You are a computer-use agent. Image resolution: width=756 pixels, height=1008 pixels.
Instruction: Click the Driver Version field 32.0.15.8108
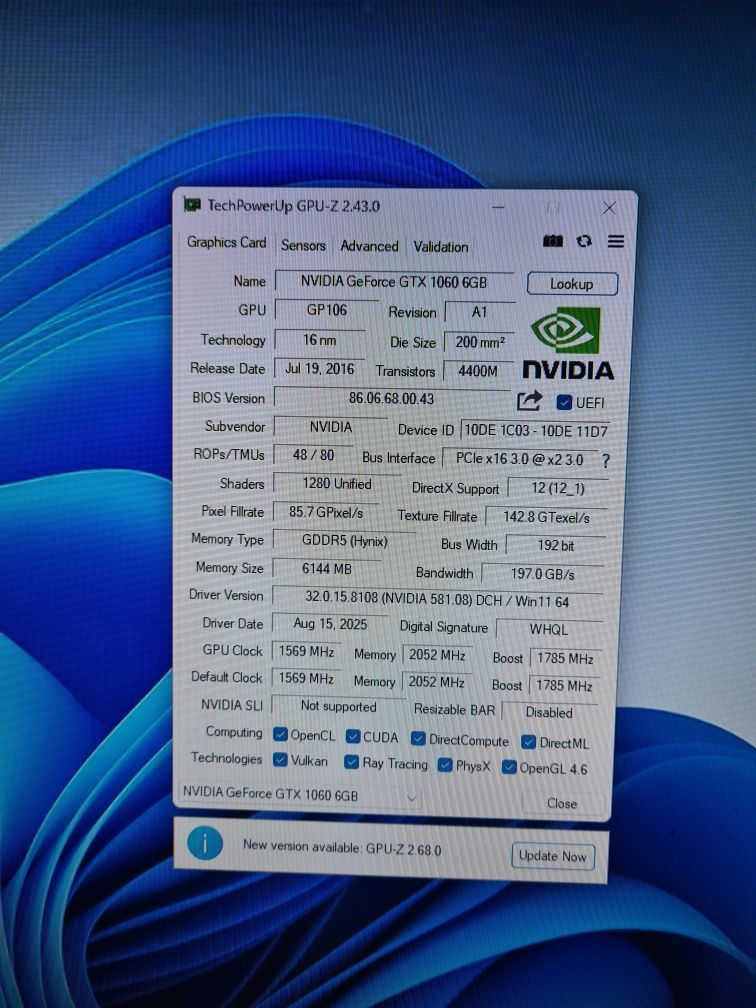click(x=437, y=599)
